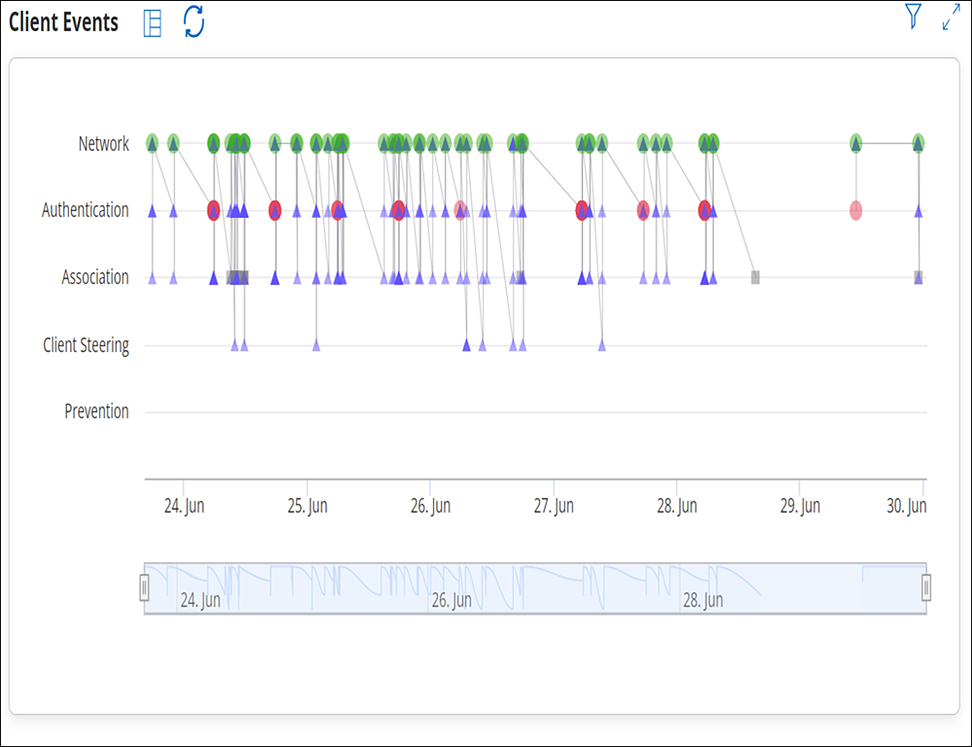Click the Authentication row label

[85, 210]
